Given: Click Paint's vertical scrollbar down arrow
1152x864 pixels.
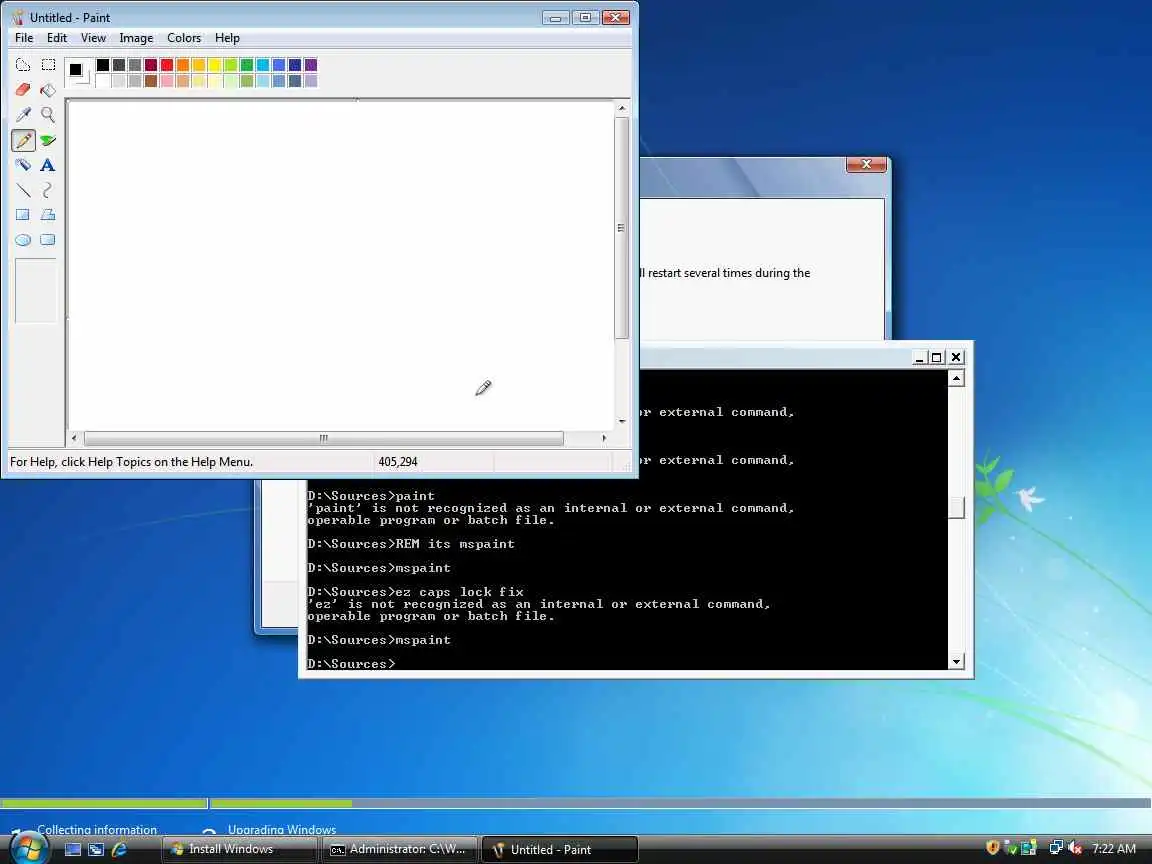Looking at the screenshot, I should 622,421.
